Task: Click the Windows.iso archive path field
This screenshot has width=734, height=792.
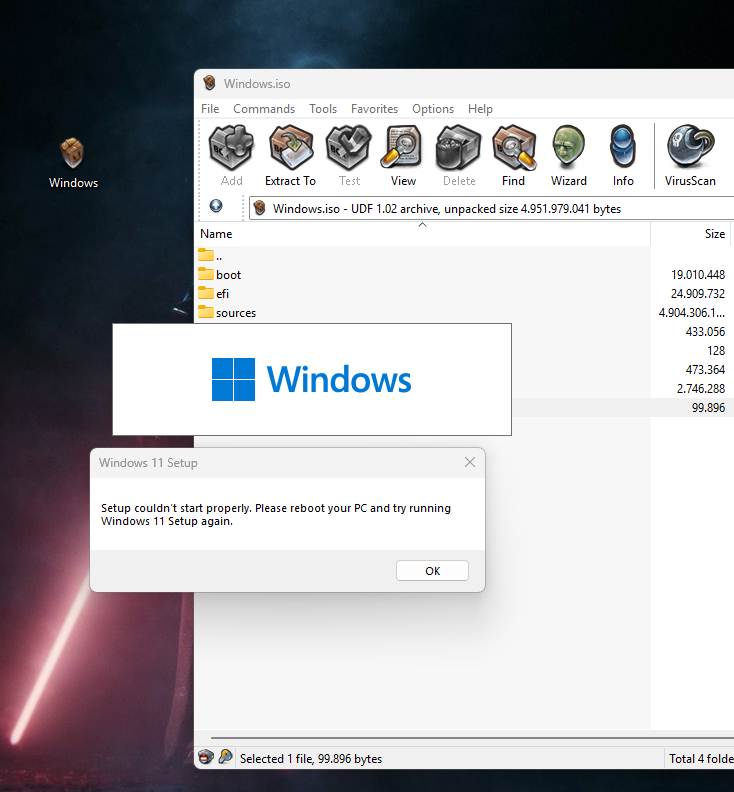Action: (x=491, y=209)
